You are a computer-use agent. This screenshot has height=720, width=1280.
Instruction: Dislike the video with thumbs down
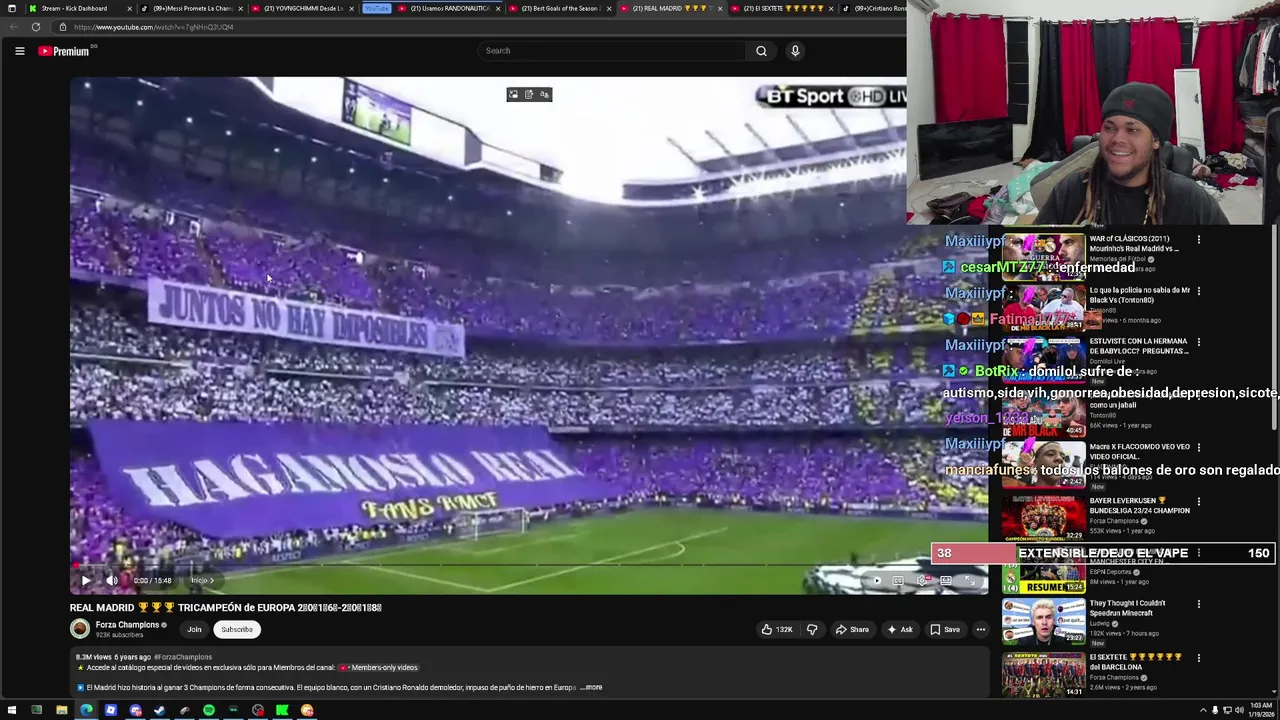coord(812,629)
